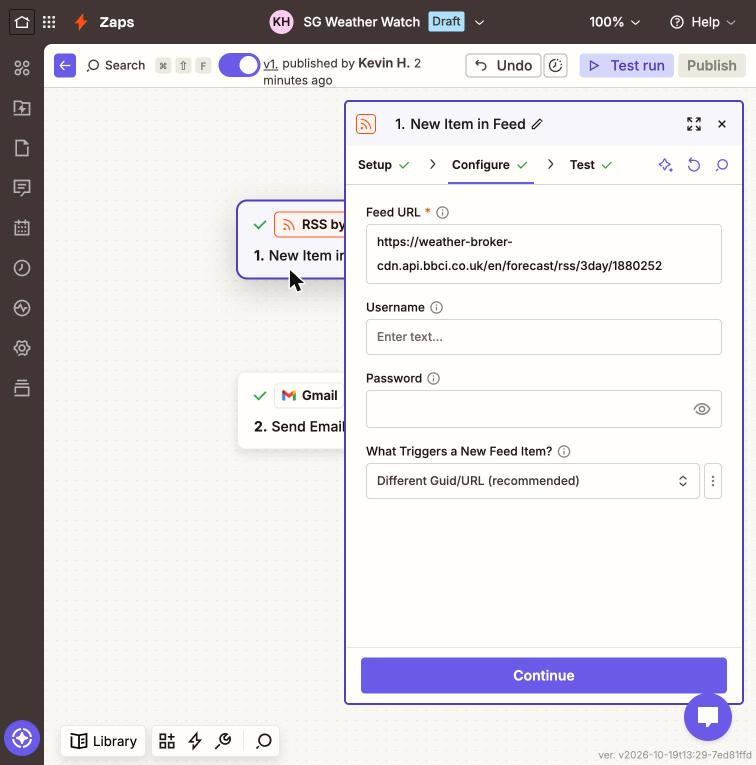This screenshot has height=765, width=756.
Task: Click the Continue button
Action: 544,675
